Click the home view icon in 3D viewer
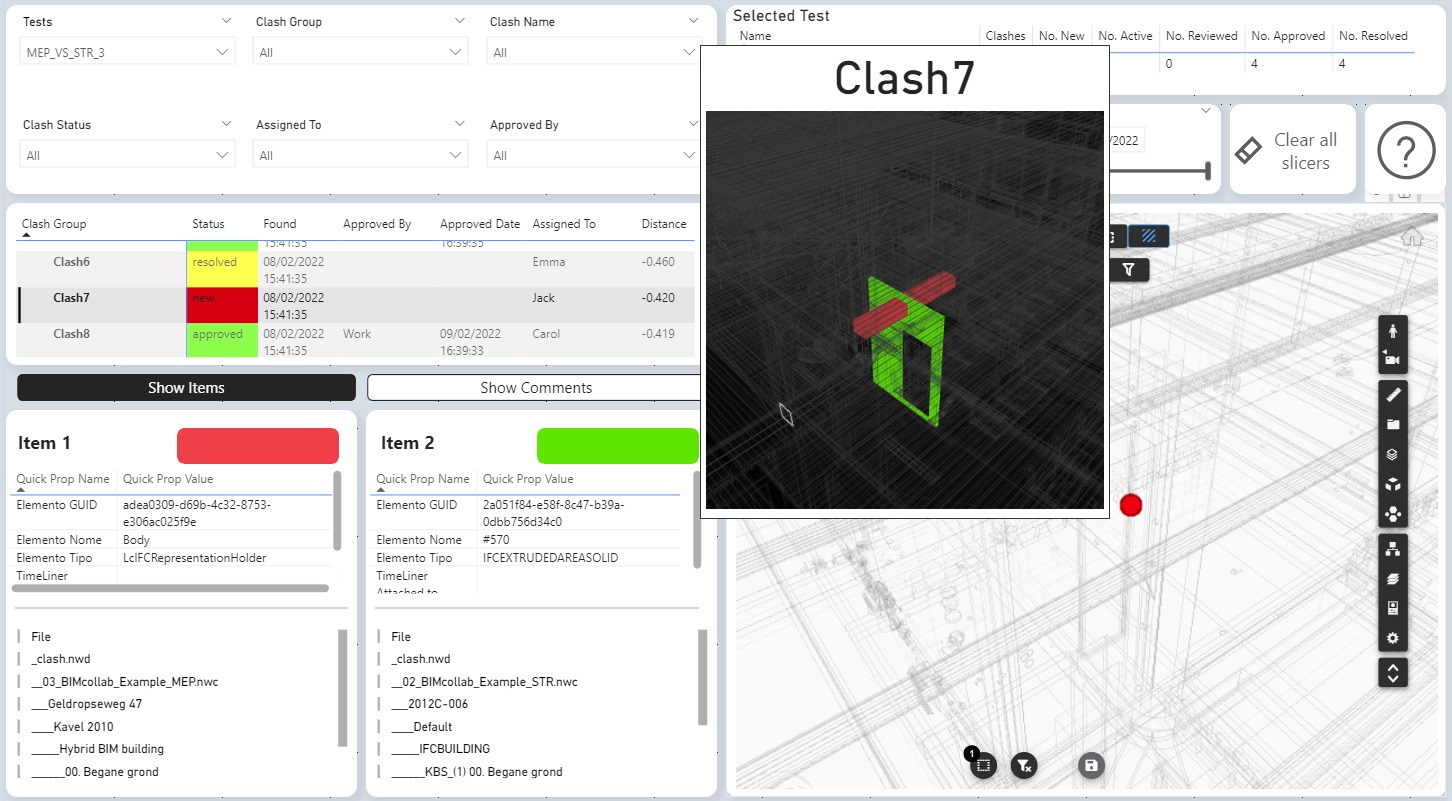 [1411, 238]
